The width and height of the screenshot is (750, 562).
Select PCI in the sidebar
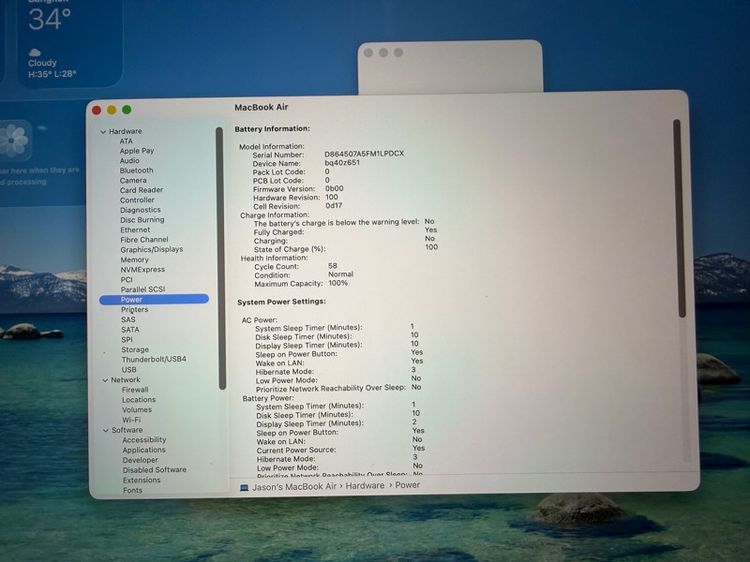click(x=127, y=280)
